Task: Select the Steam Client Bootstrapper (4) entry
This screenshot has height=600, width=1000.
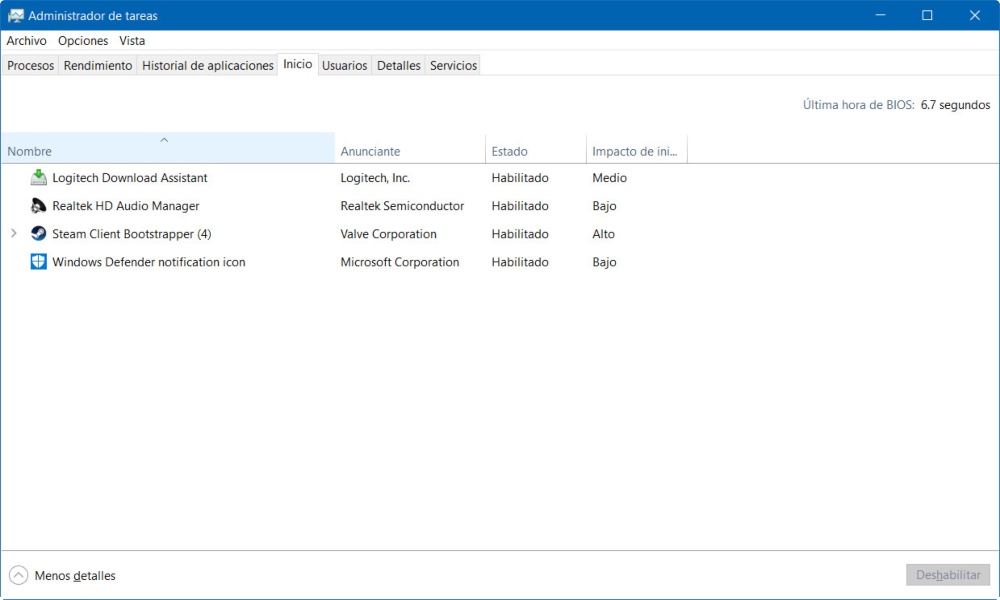Action: pos(131,234)
